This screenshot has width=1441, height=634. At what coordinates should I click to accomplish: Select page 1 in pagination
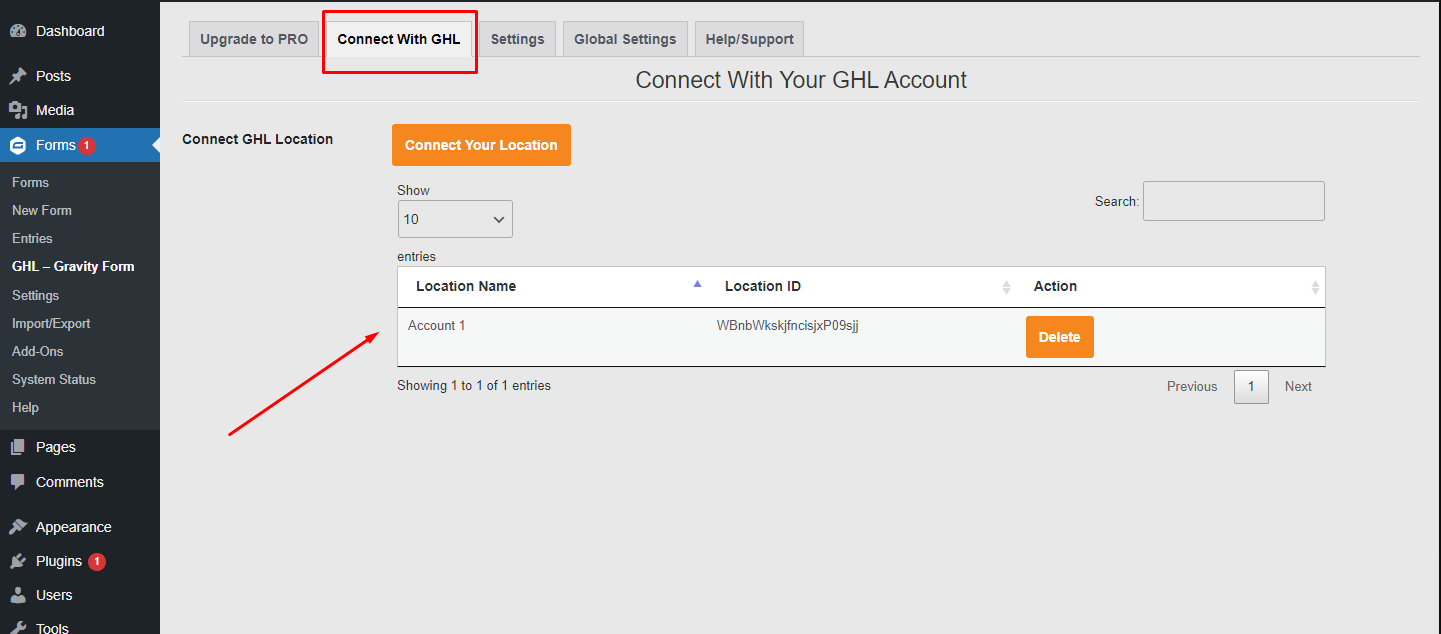click(1251, 386)
